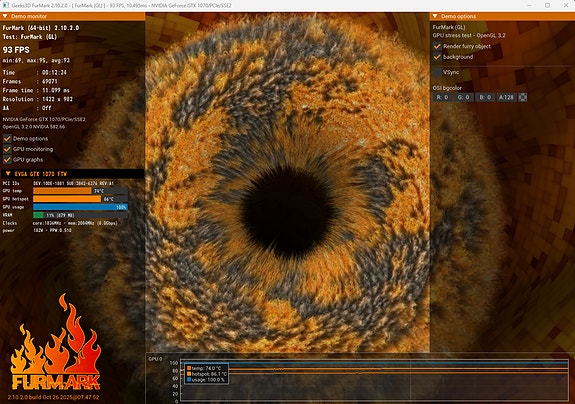
Task: Disable the GPU monitoring checkbox
Action: [7, 149]
